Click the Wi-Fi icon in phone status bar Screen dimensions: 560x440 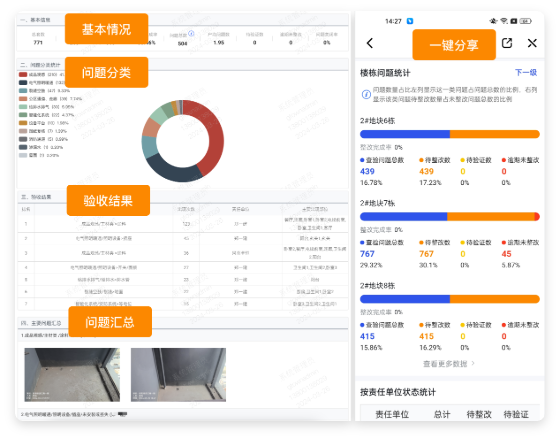504,21
